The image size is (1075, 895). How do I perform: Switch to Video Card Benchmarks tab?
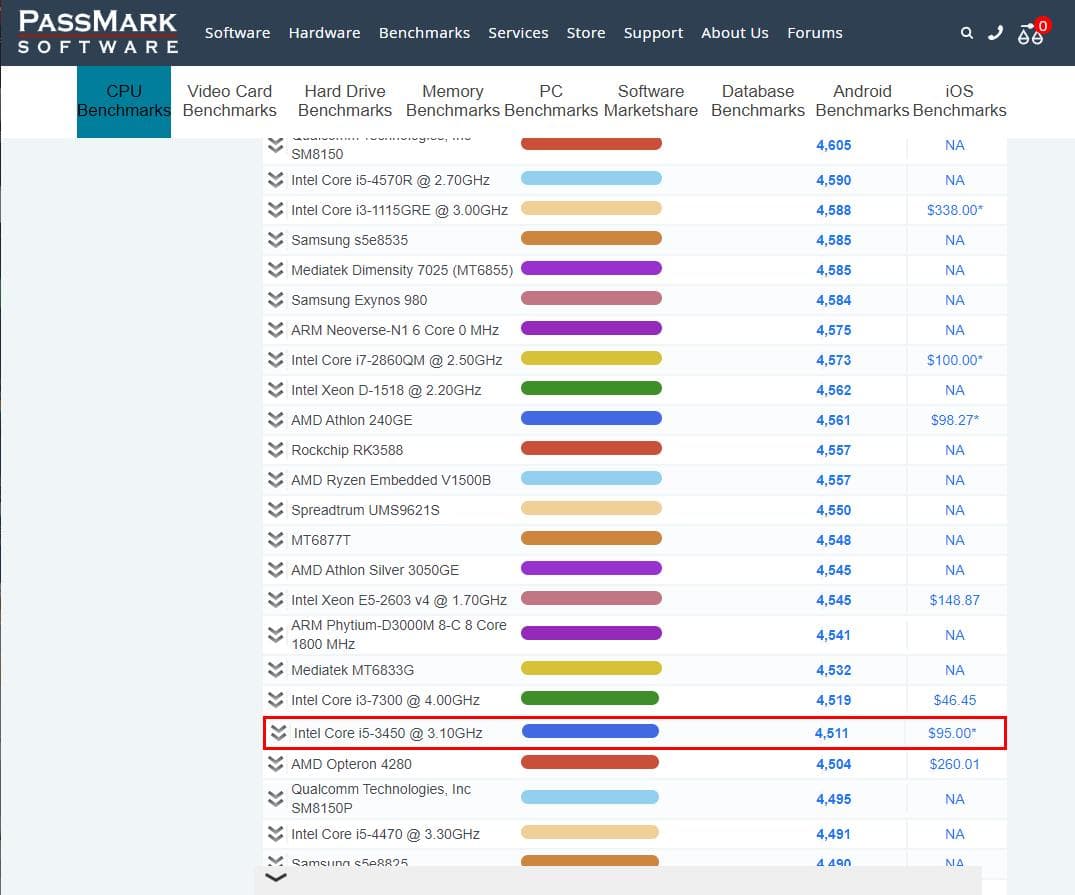[229, 101]
